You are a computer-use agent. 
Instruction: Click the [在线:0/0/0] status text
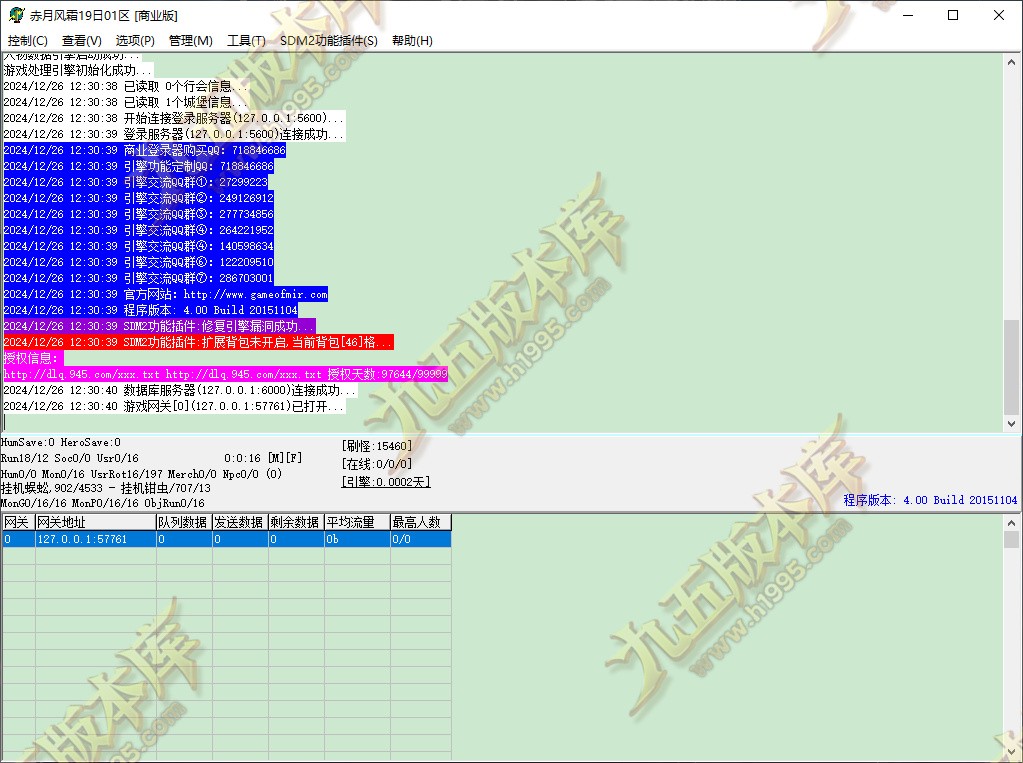click(x=376, y=464)
